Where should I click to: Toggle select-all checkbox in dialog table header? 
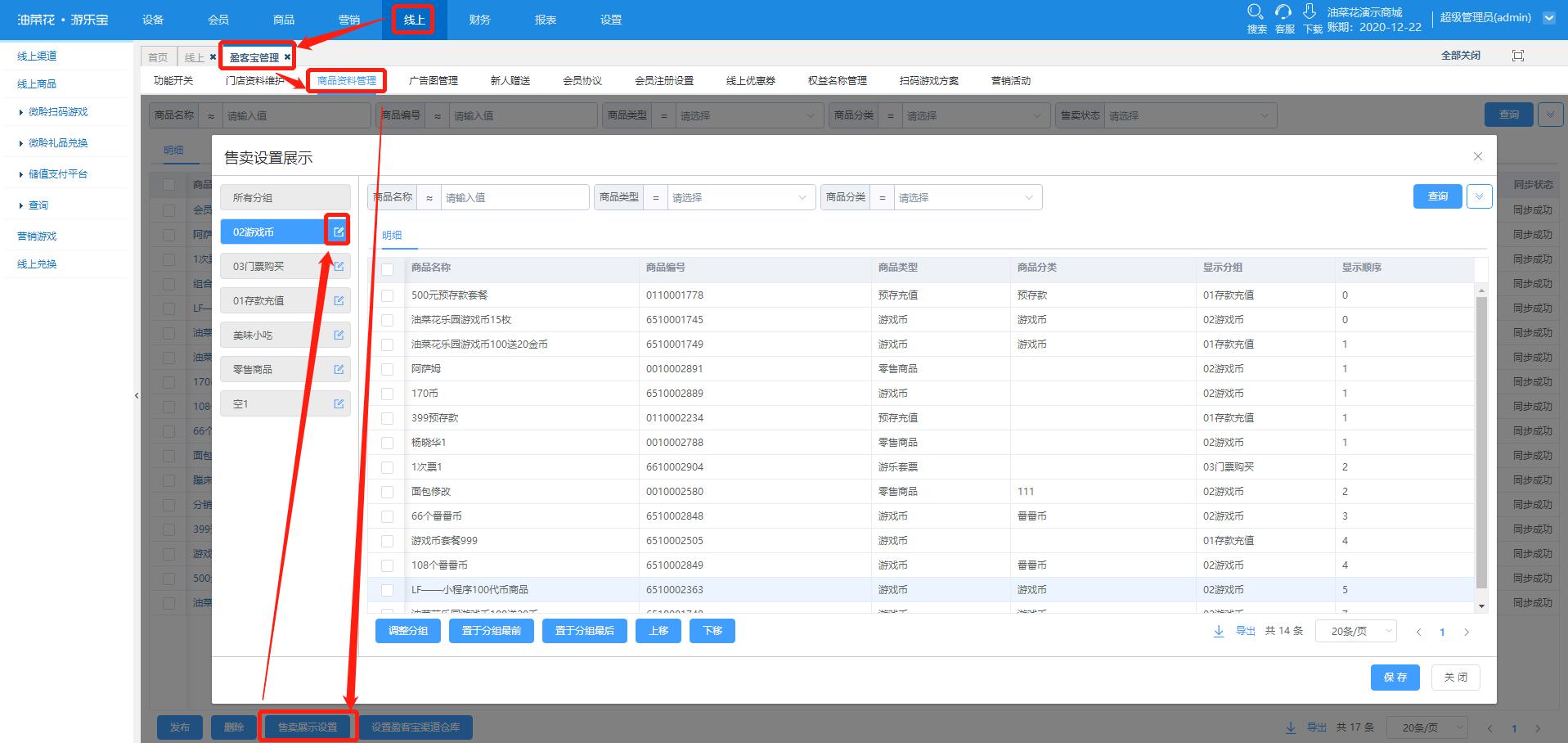388,269
